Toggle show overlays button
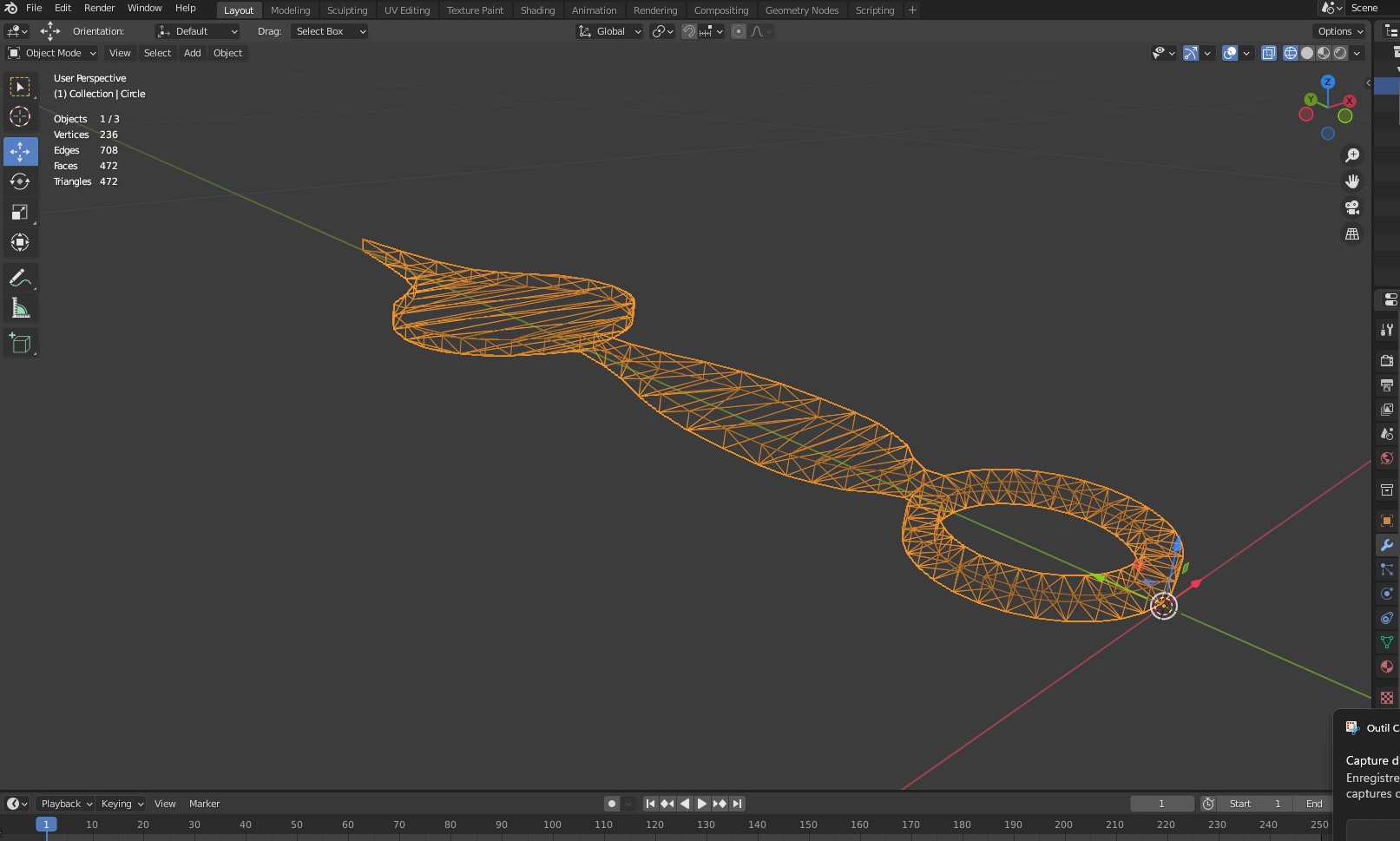Viewport: 1400px width, 841px height. [x=1230, y=53]
